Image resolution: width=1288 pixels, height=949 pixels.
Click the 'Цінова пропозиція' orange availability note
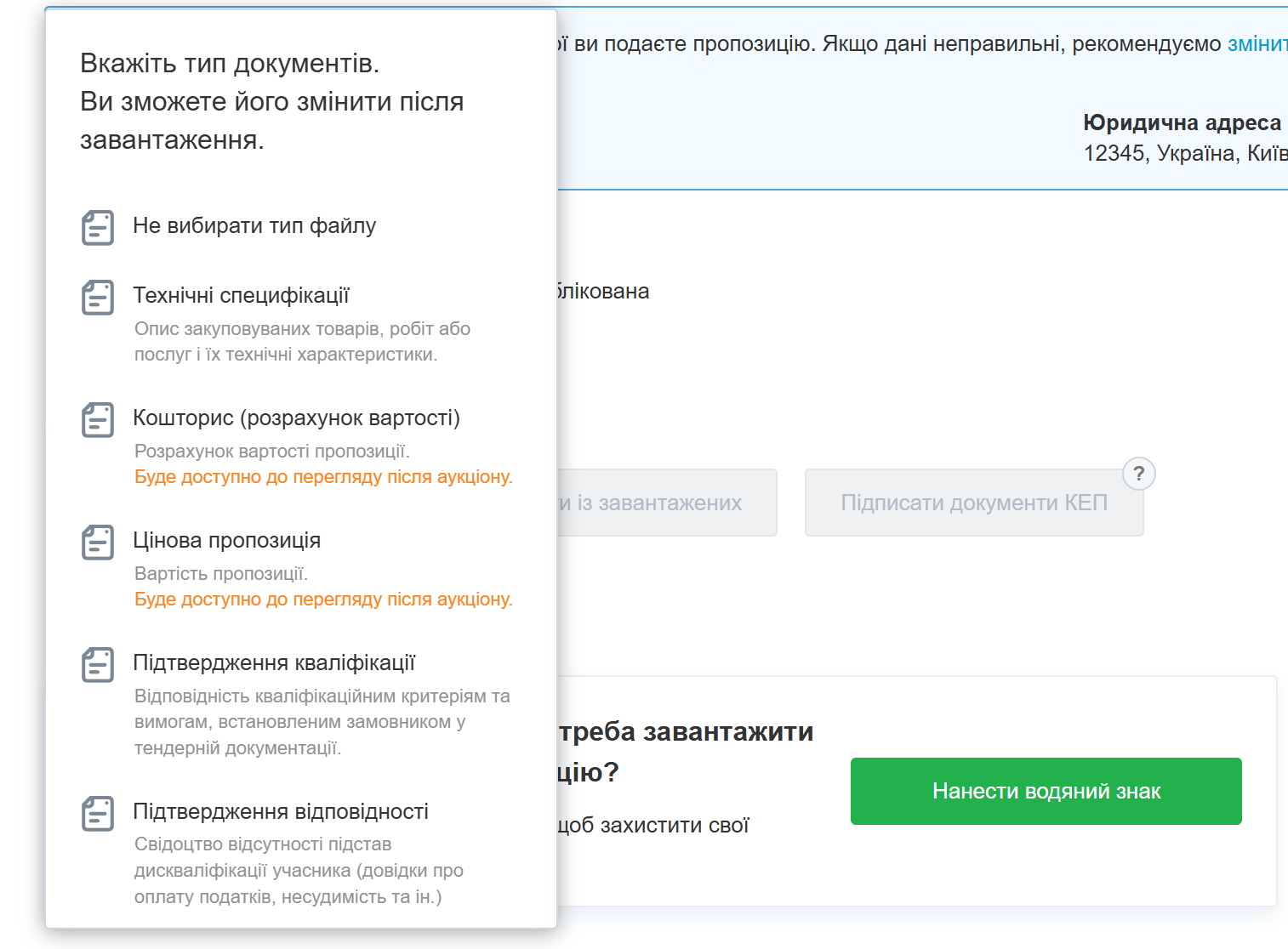point(323,600)
